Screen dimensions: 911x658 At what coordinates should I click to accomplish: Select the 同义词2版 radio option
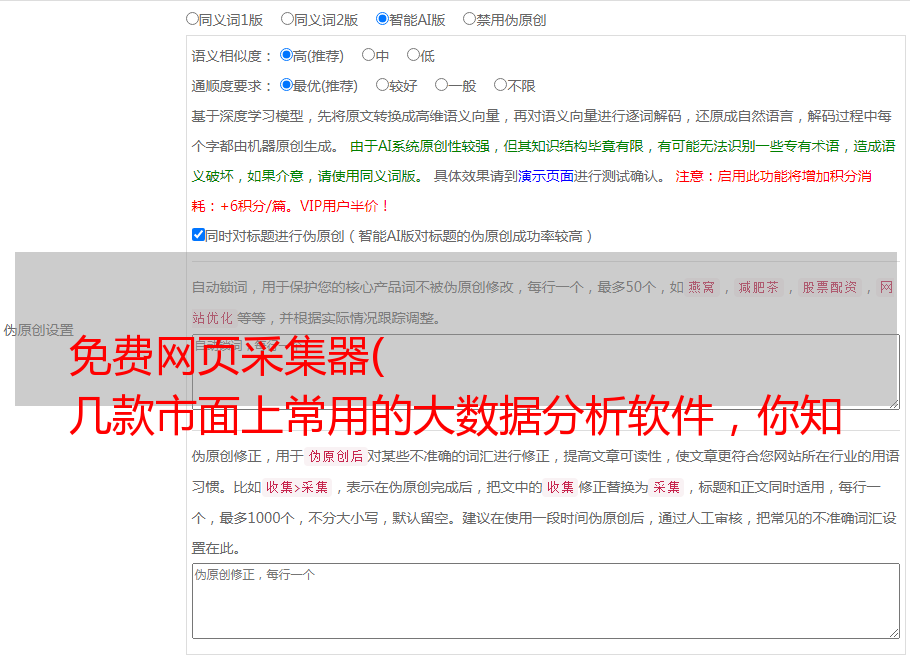tap(287, 19)
